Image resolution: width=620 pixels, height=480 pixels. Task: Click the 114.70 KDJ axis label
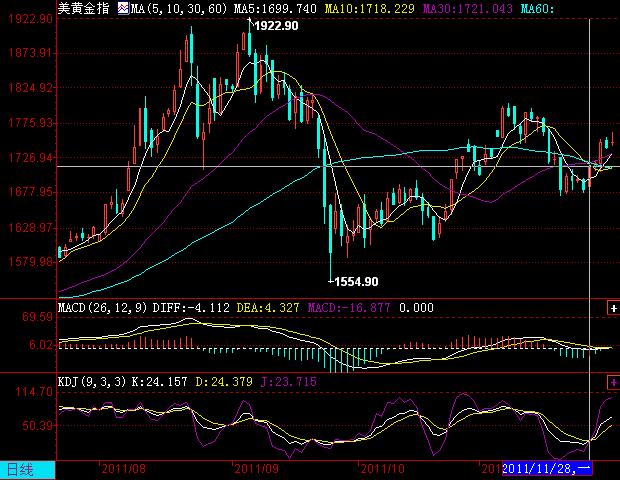34,392
